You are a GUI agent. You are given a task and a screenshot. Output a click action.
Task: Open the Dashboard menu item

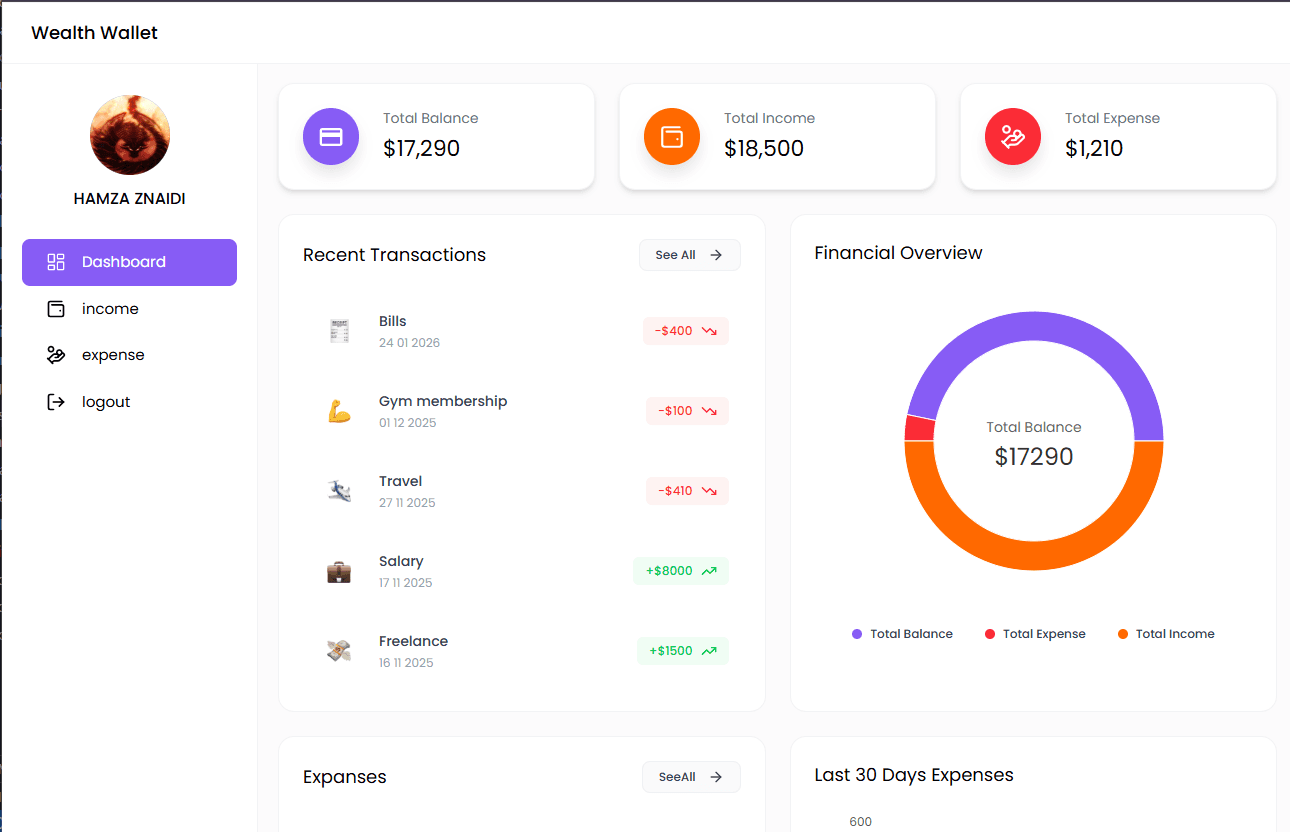pyautogui.click(x=129, y=262)
